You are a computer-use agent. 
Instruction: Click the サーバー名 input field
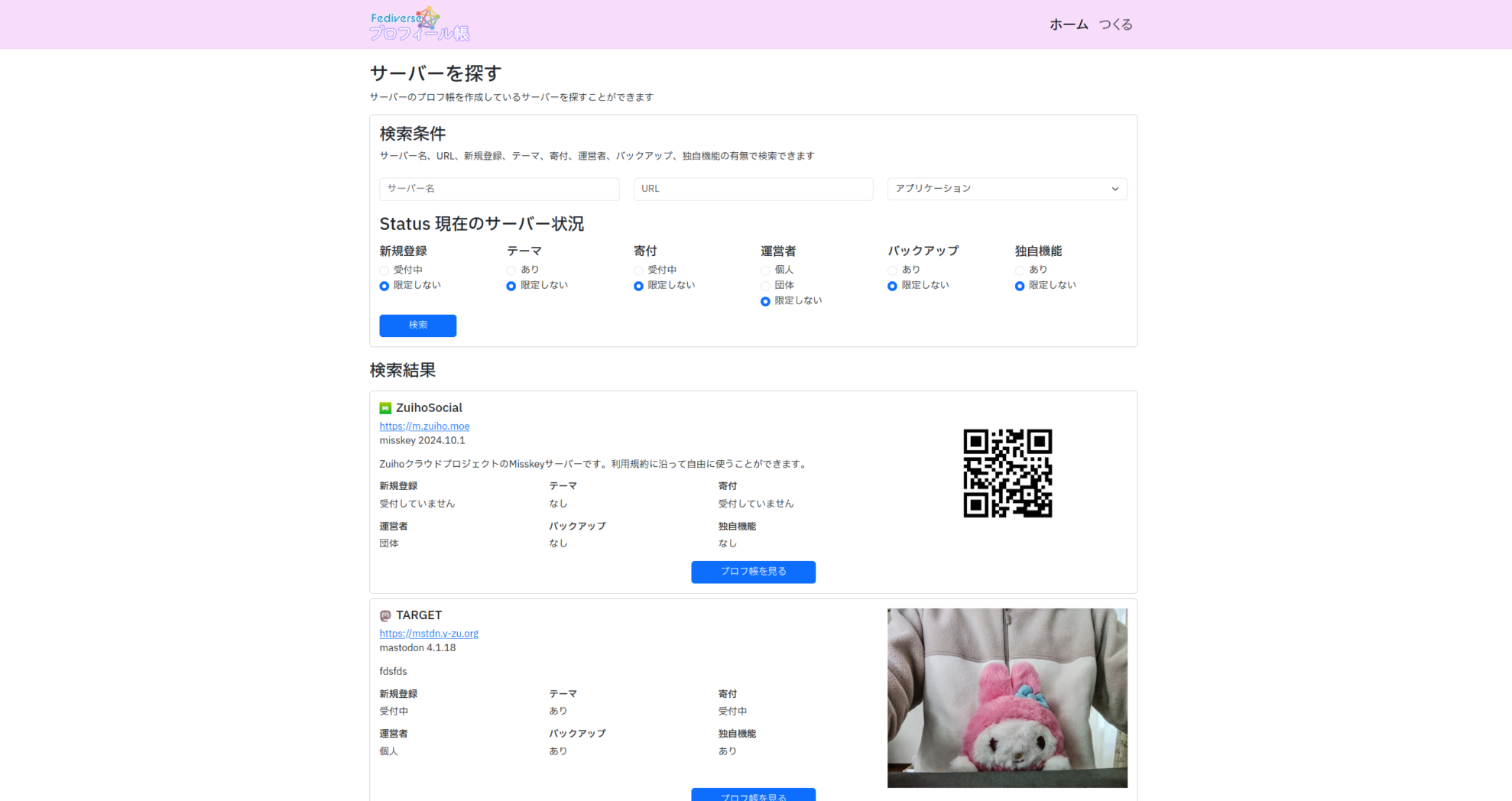[499, 189]
